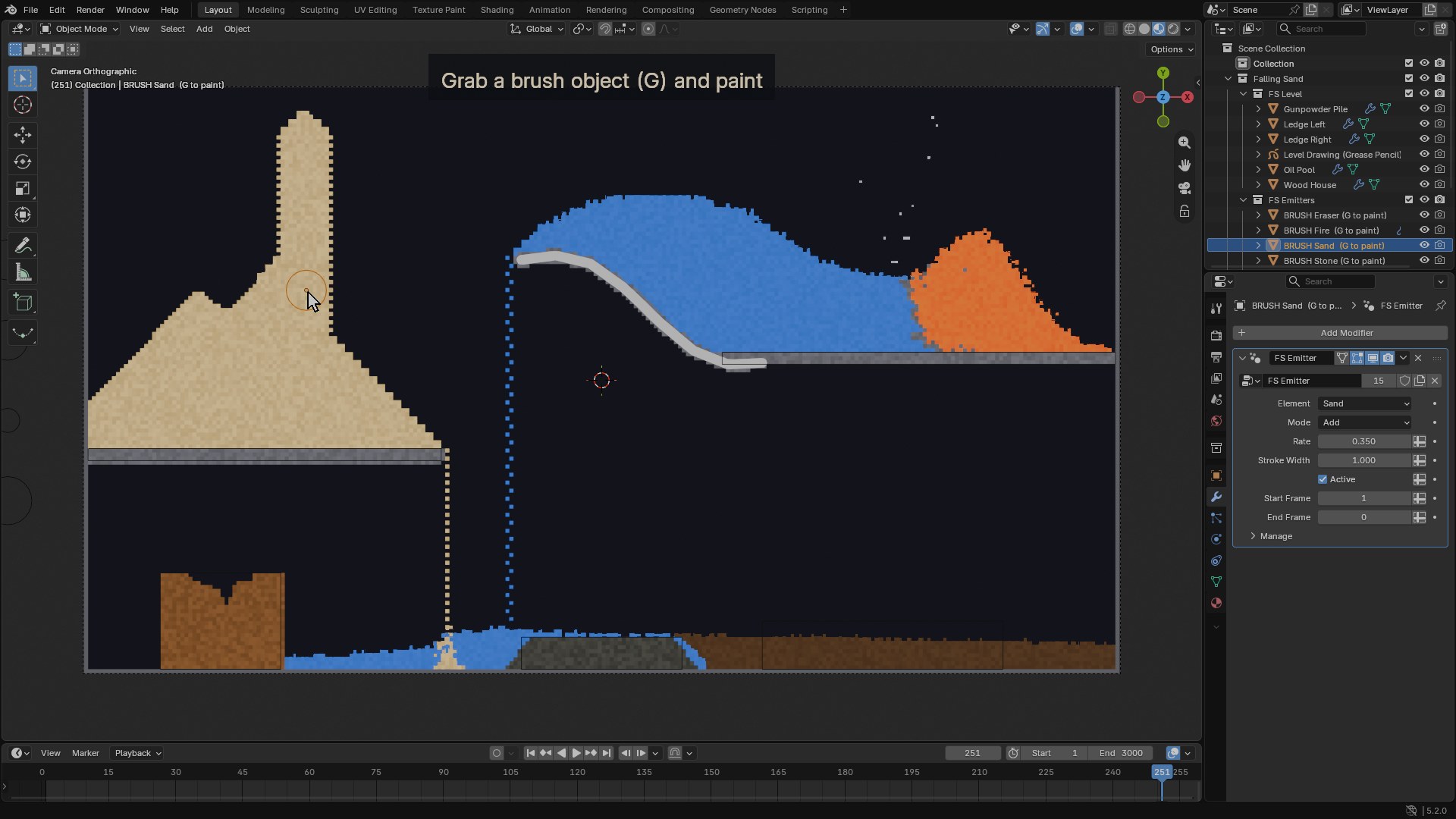Screen dimensions: 1456x819
Task: Open the viewport Options dropdown
Action: click(x=1172, y=49)
